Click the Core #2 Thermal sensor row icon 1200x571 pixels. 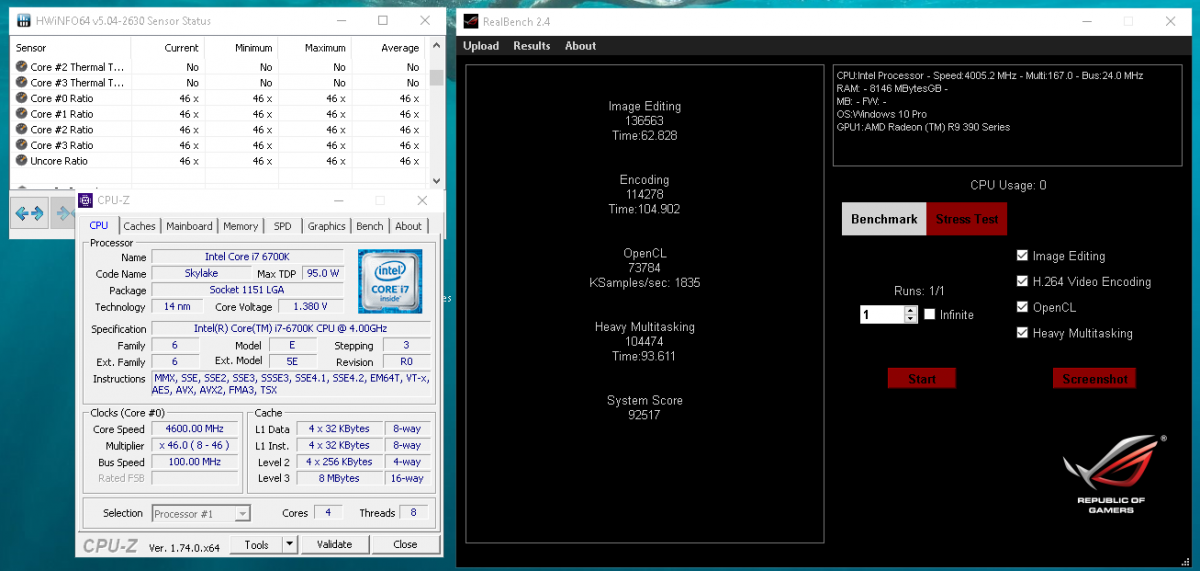tap(21, 67)
